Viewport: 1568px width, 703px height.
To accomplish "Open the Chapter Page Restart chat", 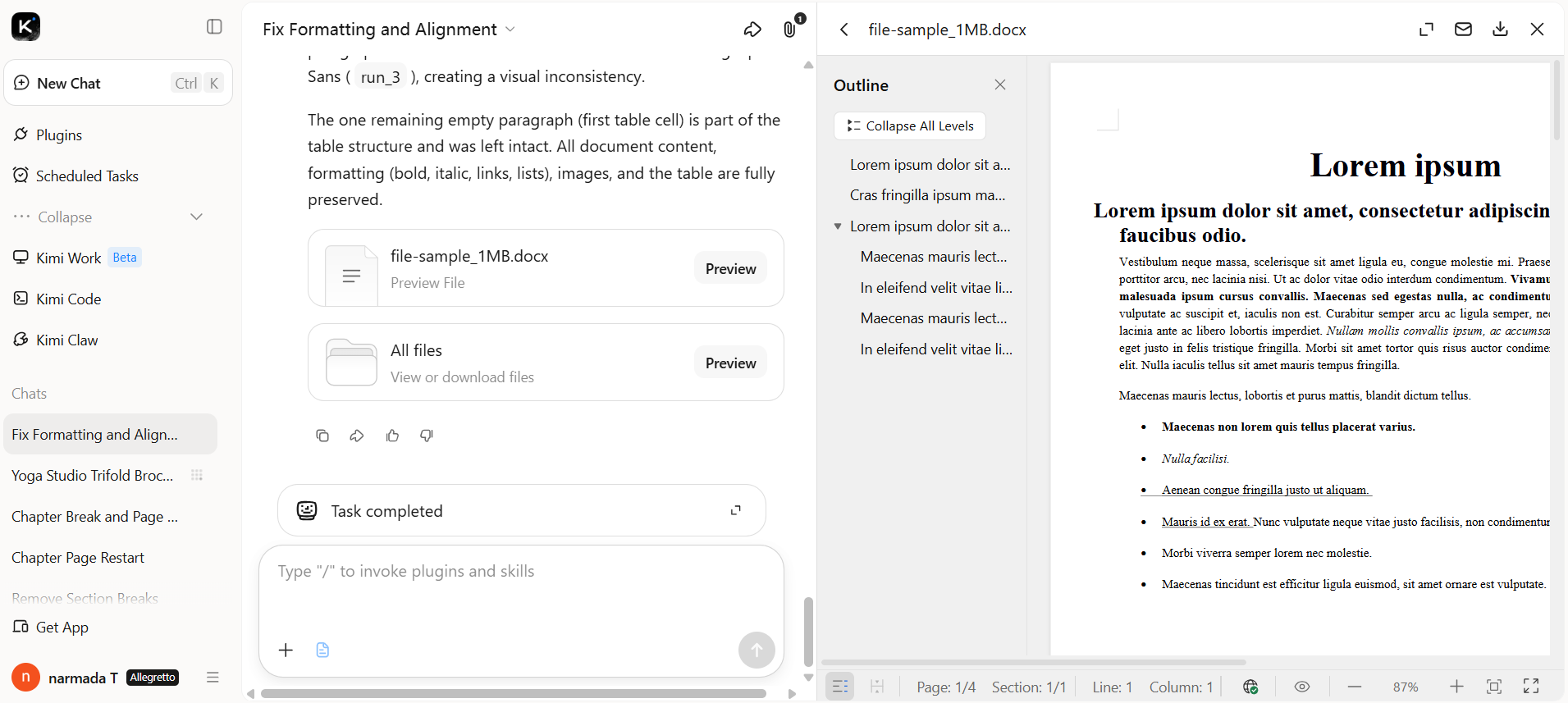I will pos(78,557).
